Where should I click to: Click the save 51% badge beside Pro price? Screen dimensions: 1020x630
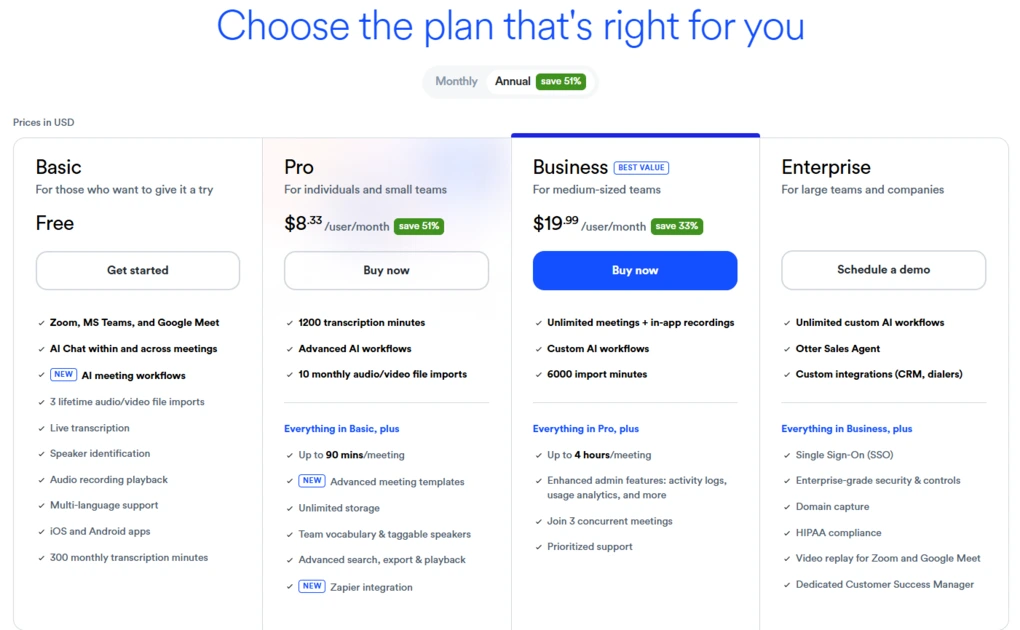[418, 226]
